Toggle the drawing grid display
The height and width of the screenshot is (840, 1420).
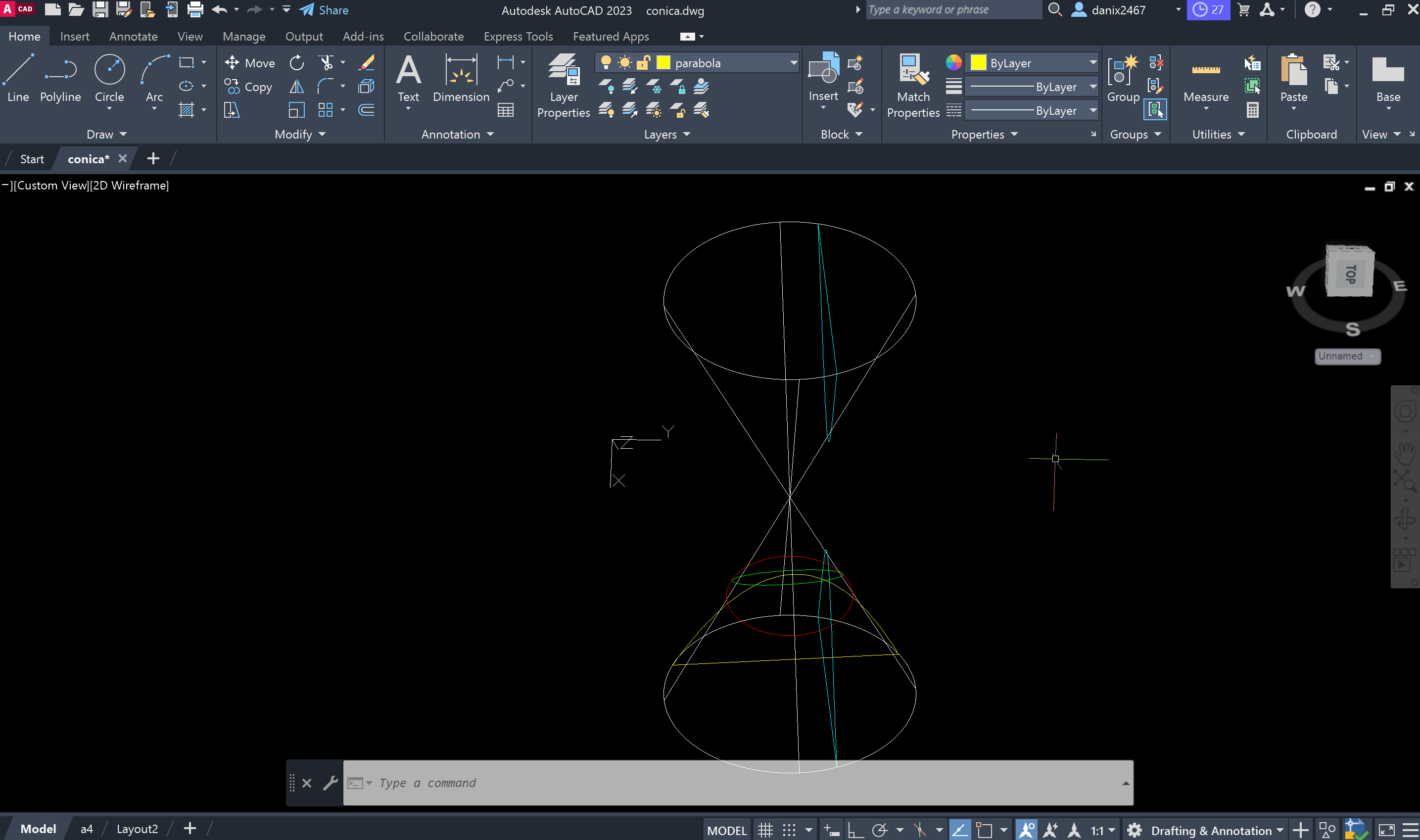coord(765,831)
